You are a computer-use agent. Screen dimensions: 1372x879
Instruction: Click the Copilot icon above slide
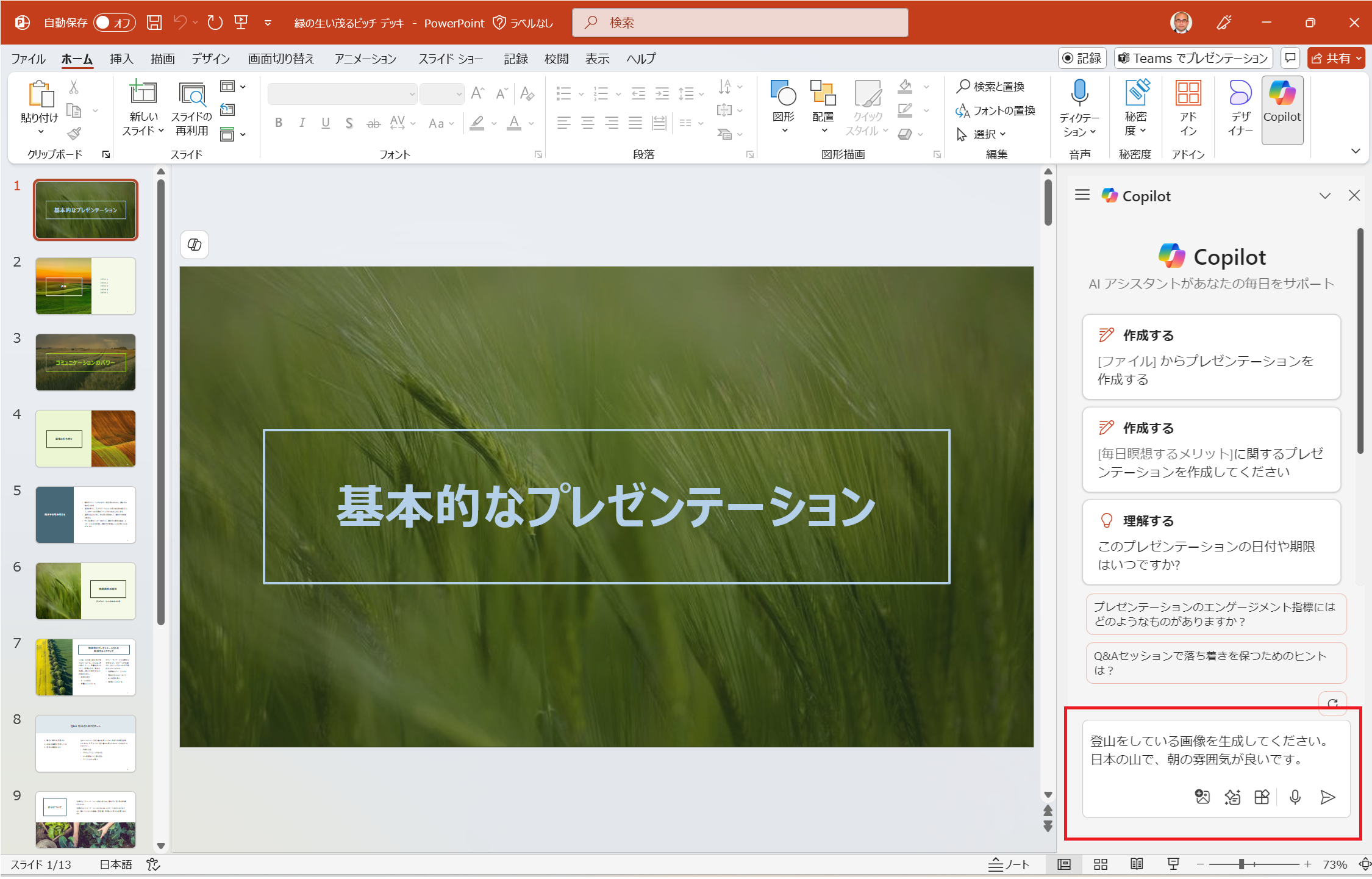coord(195,245)
